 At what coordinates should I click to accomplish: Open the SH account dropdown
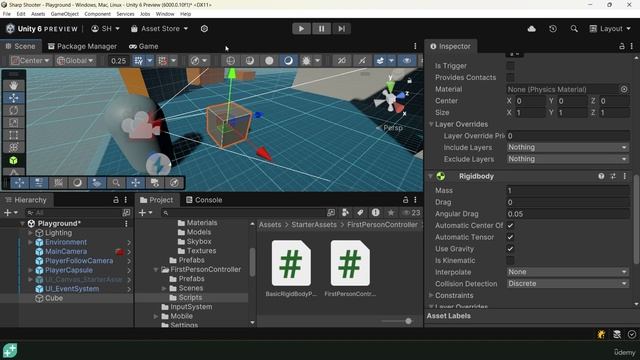click(105, 29)
